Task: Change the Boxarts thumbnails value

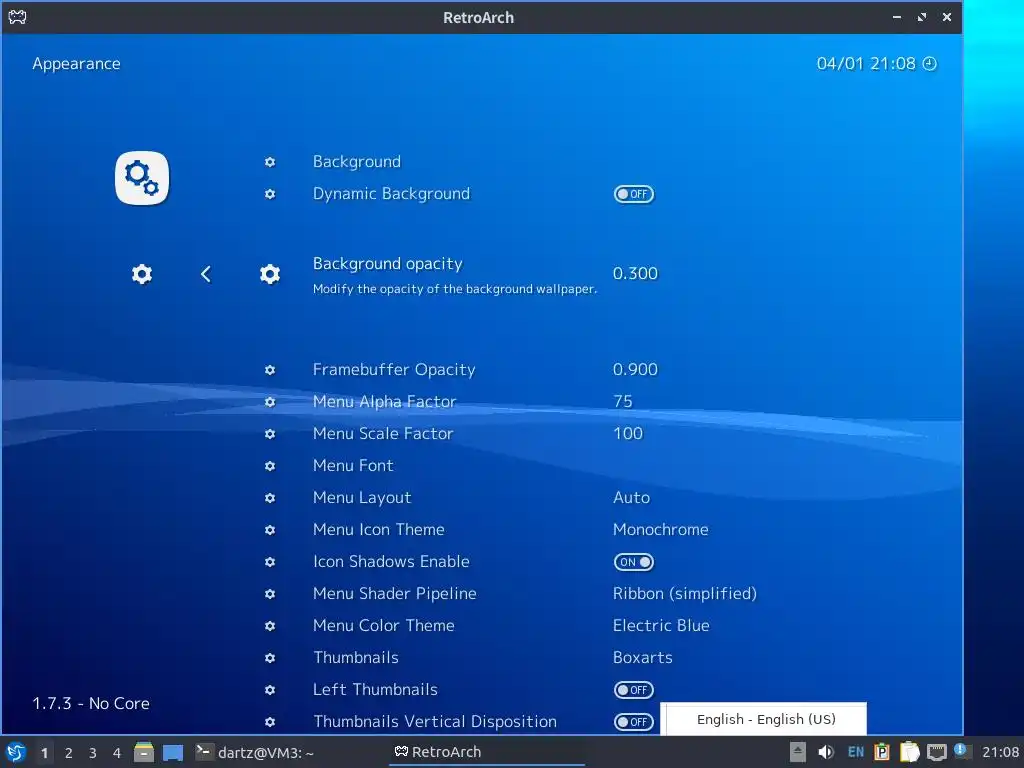Action: [x=643, y=658]
